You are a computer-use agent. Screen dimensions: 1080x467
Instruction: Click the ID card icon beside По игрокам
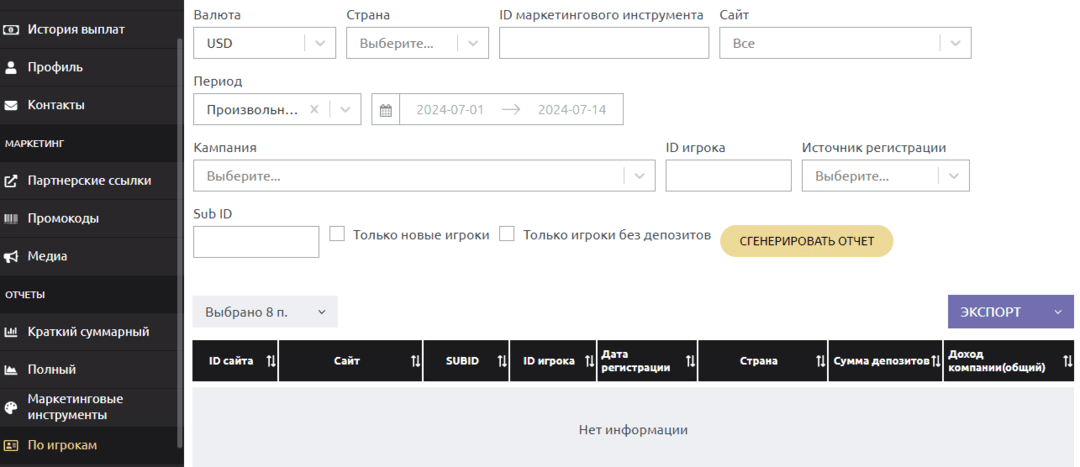click(x=11, y=446)
